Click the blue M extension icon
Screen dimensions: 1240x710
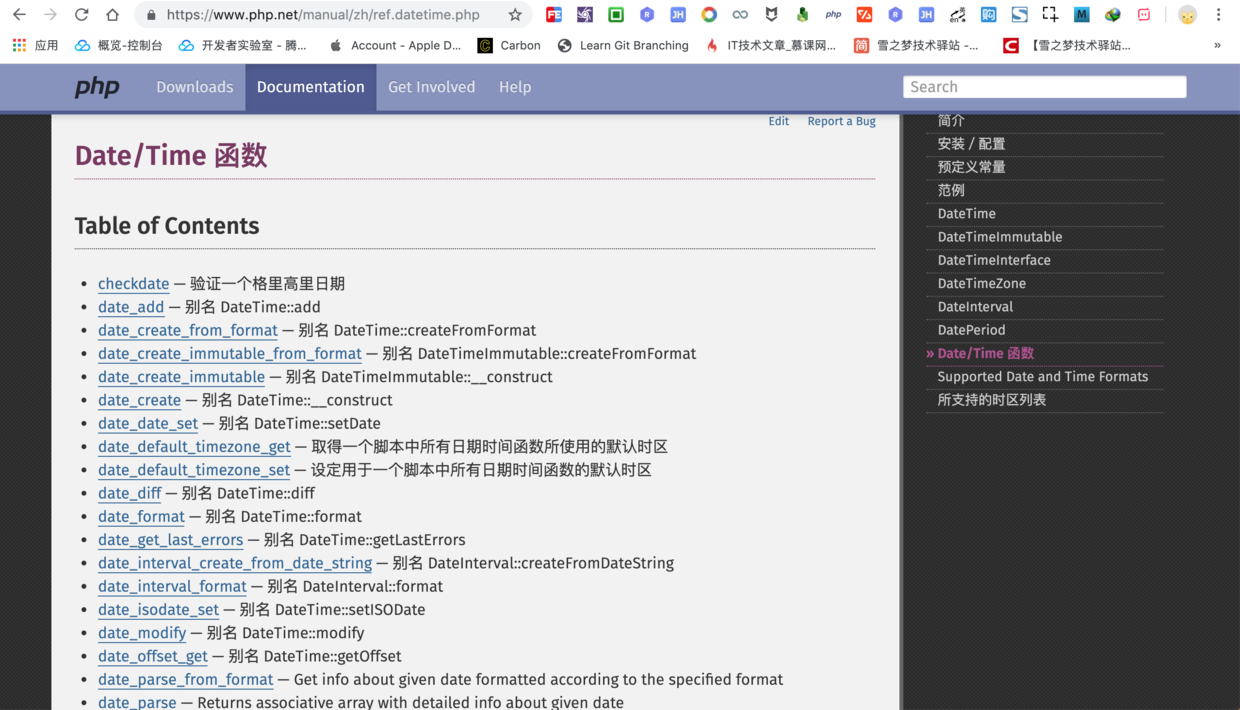[1082, 14]
